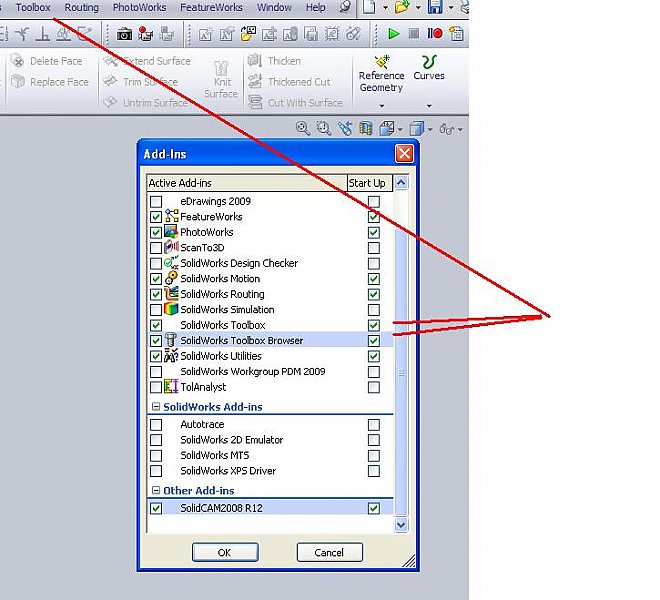660x600 pixels.
Task: Expand the Curves dropdown arrow
Action: (429, 106)
